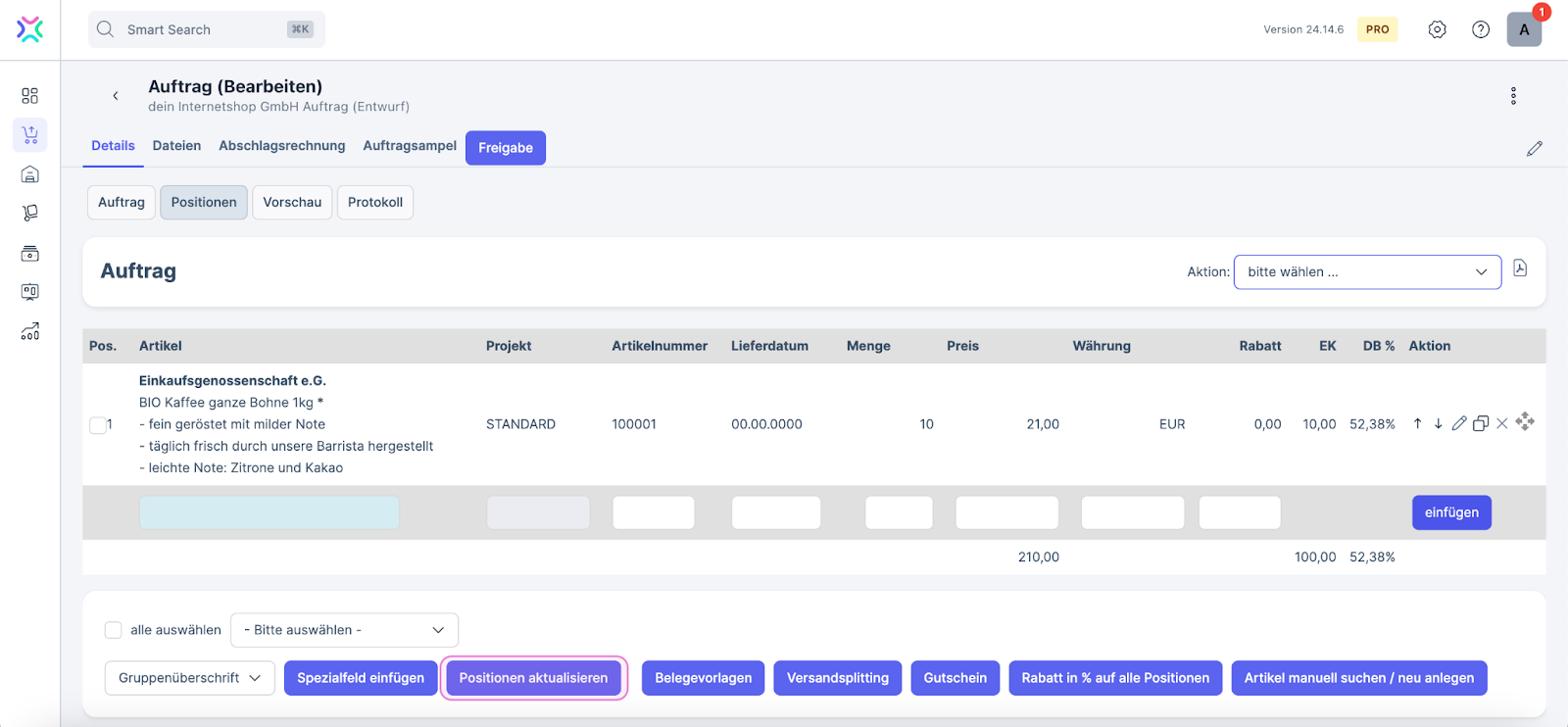Expand the 'bitte wählen ...' Aktion dropdown
The height and width of the screenshot is (727, 1568).
coord(1367,272)
